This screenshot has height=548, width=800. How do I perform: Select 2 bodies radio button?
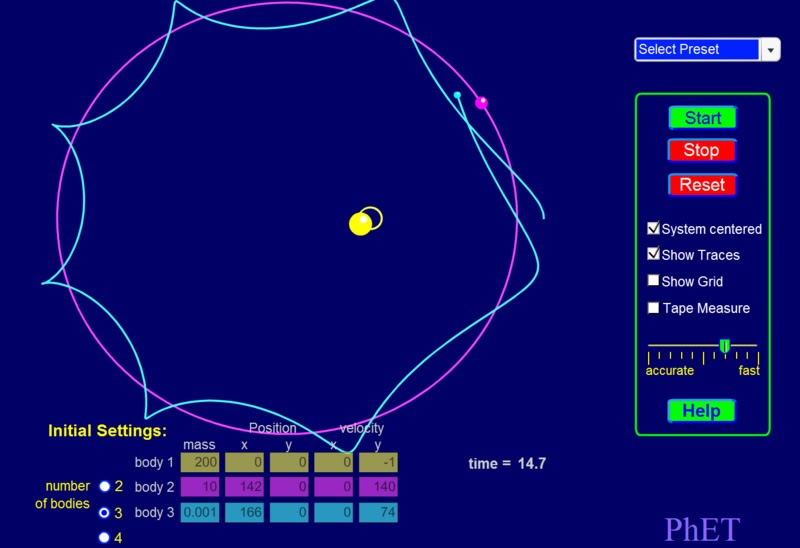point(105,486)
